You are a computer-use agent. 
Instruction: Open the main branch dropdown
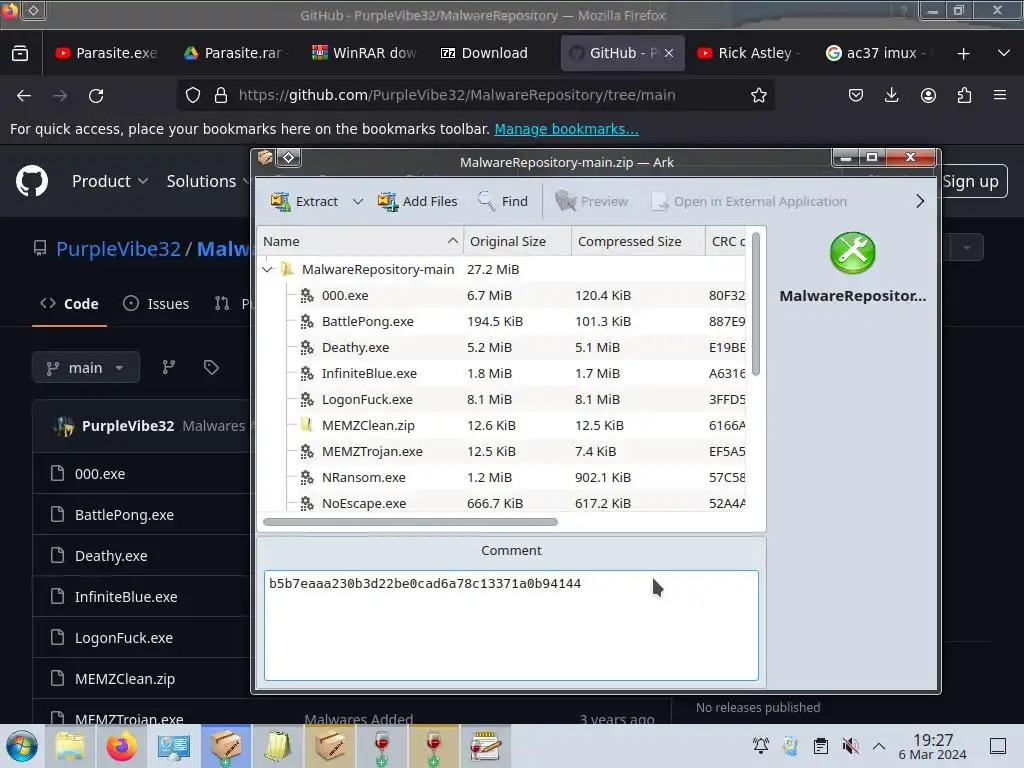tap(86, 368)
